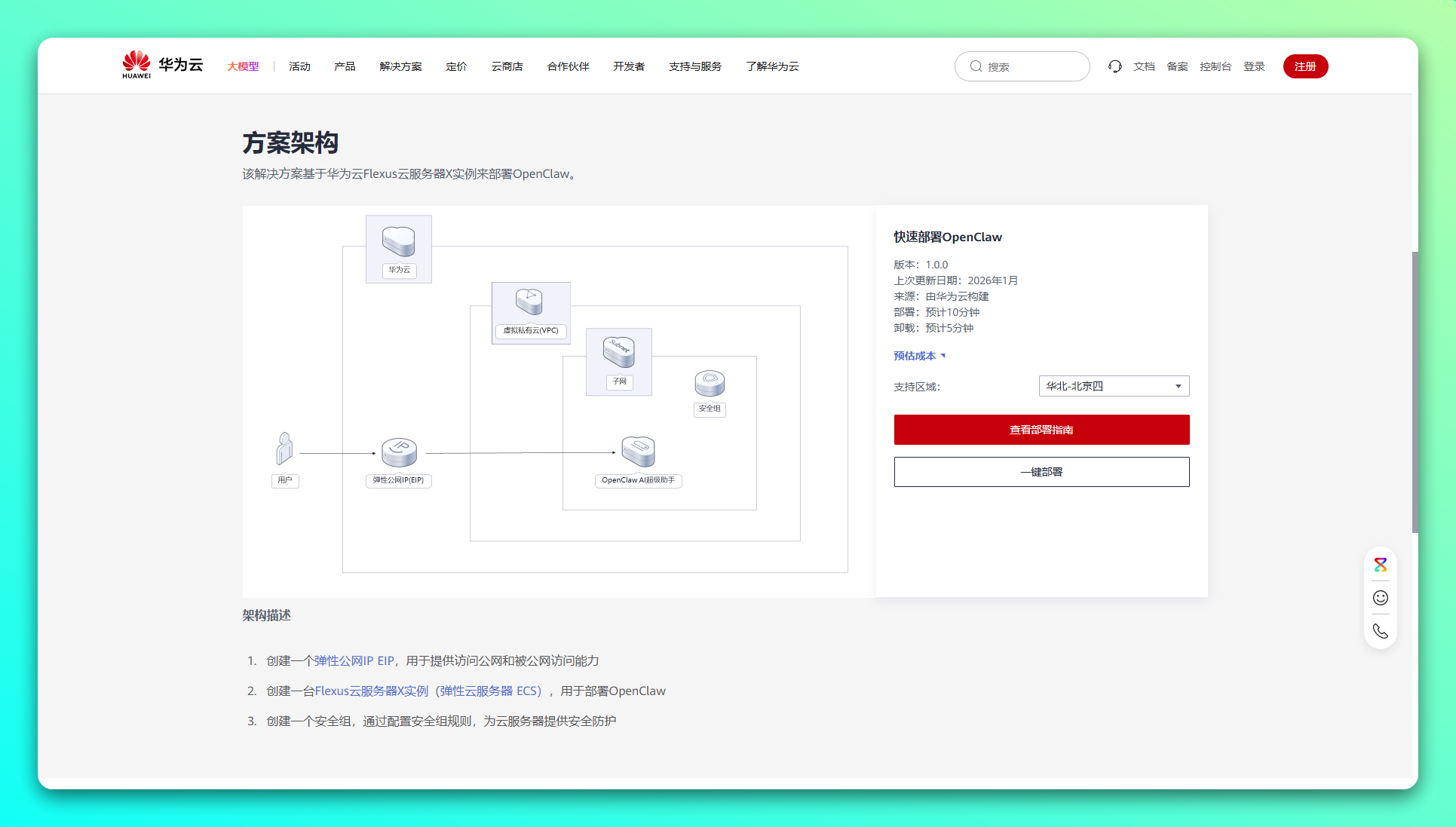Open the colorful AI assistant icon

click(1380, 565)
